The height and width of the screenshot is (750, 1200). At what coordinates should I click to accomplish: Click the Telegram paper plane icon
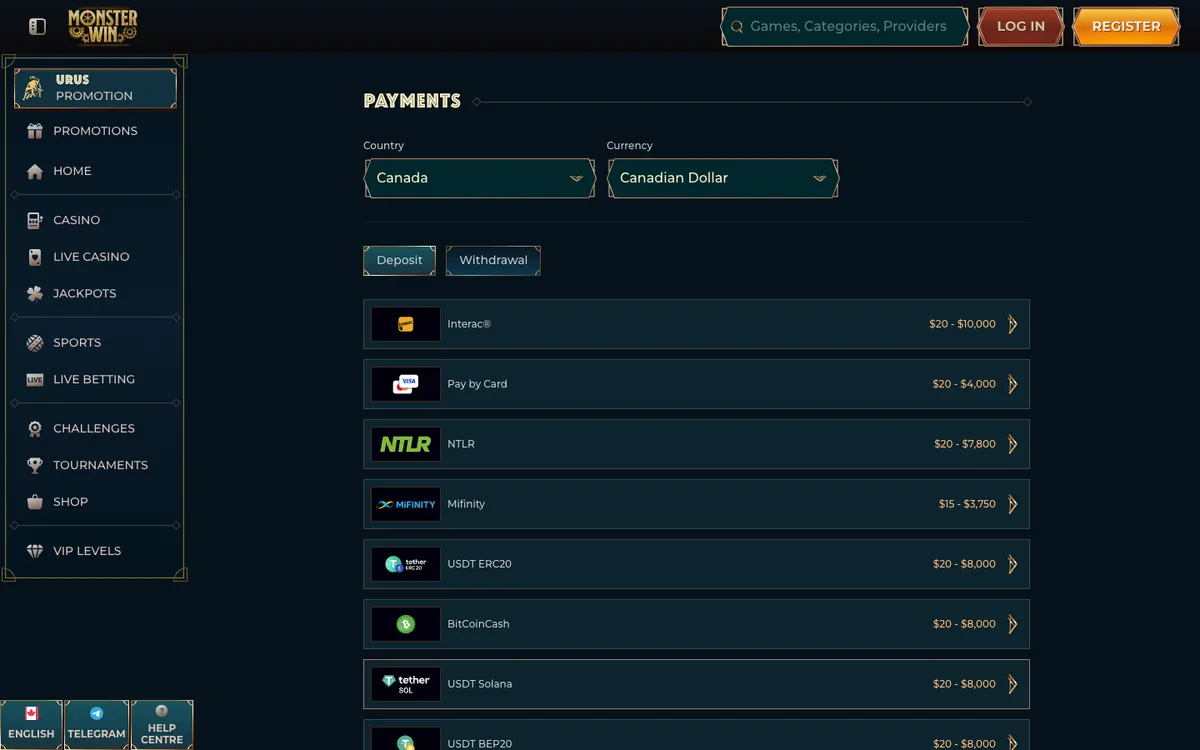click(x=97, y=714)
